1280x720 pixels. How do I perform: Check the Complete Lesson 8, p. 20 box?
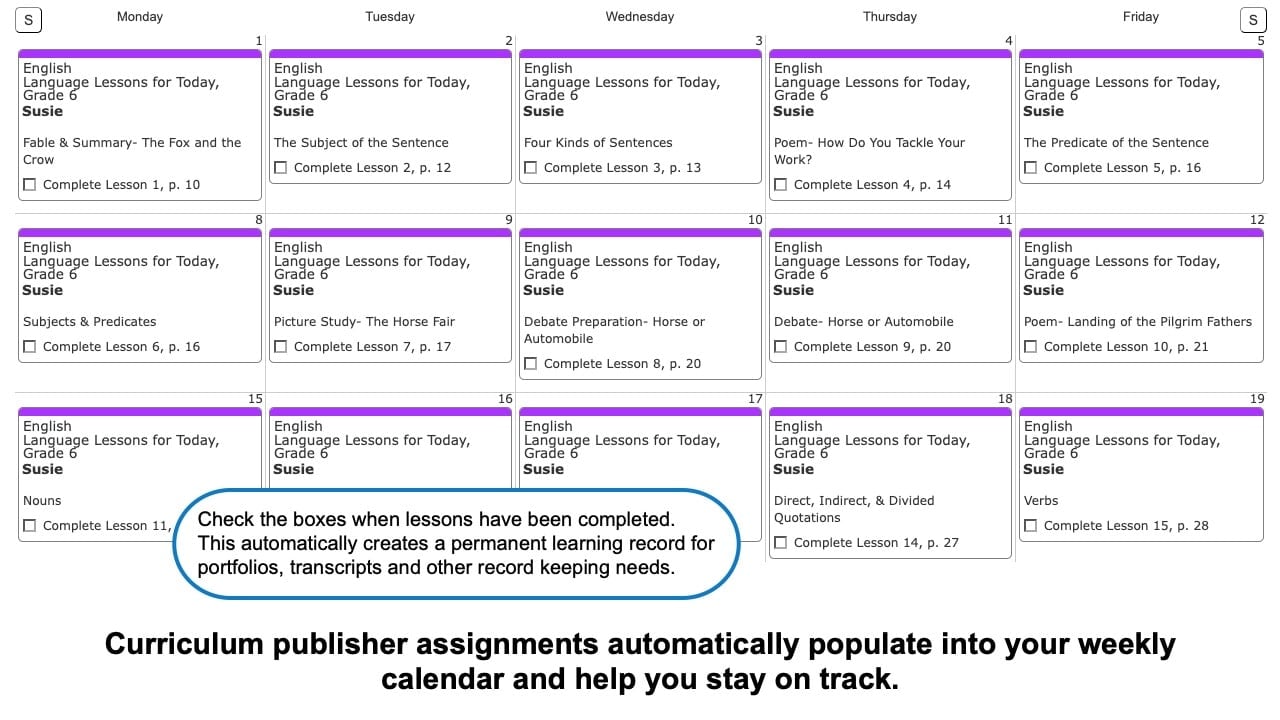pos(531,364)
